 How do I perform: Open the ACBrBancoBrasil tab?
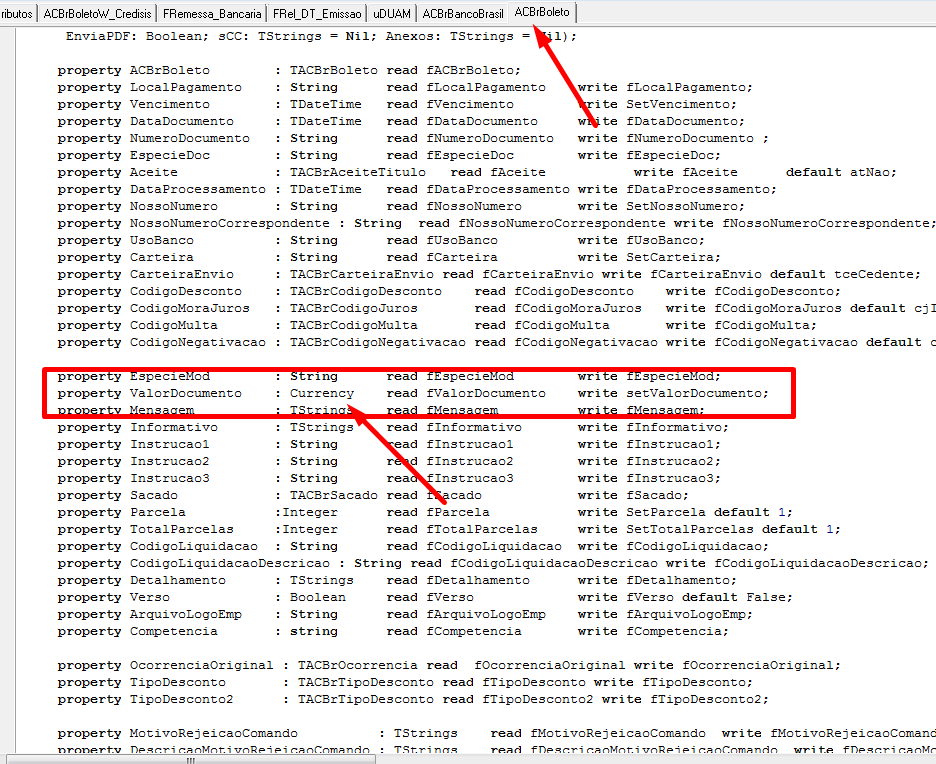pyautogui.click(x=463, y=13)
